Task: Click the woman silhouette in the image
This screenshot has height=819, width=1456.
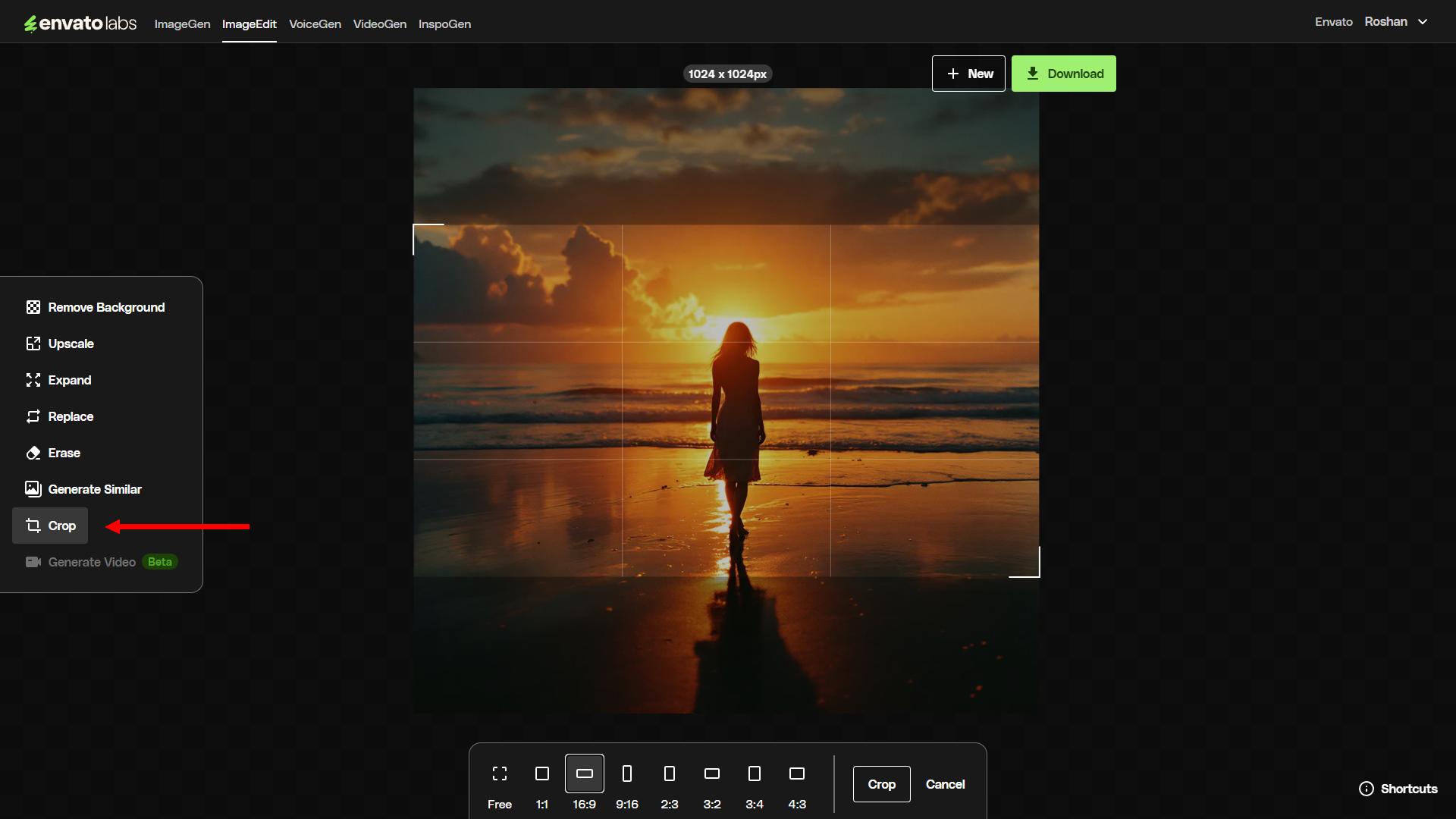Action: point(736,428)
